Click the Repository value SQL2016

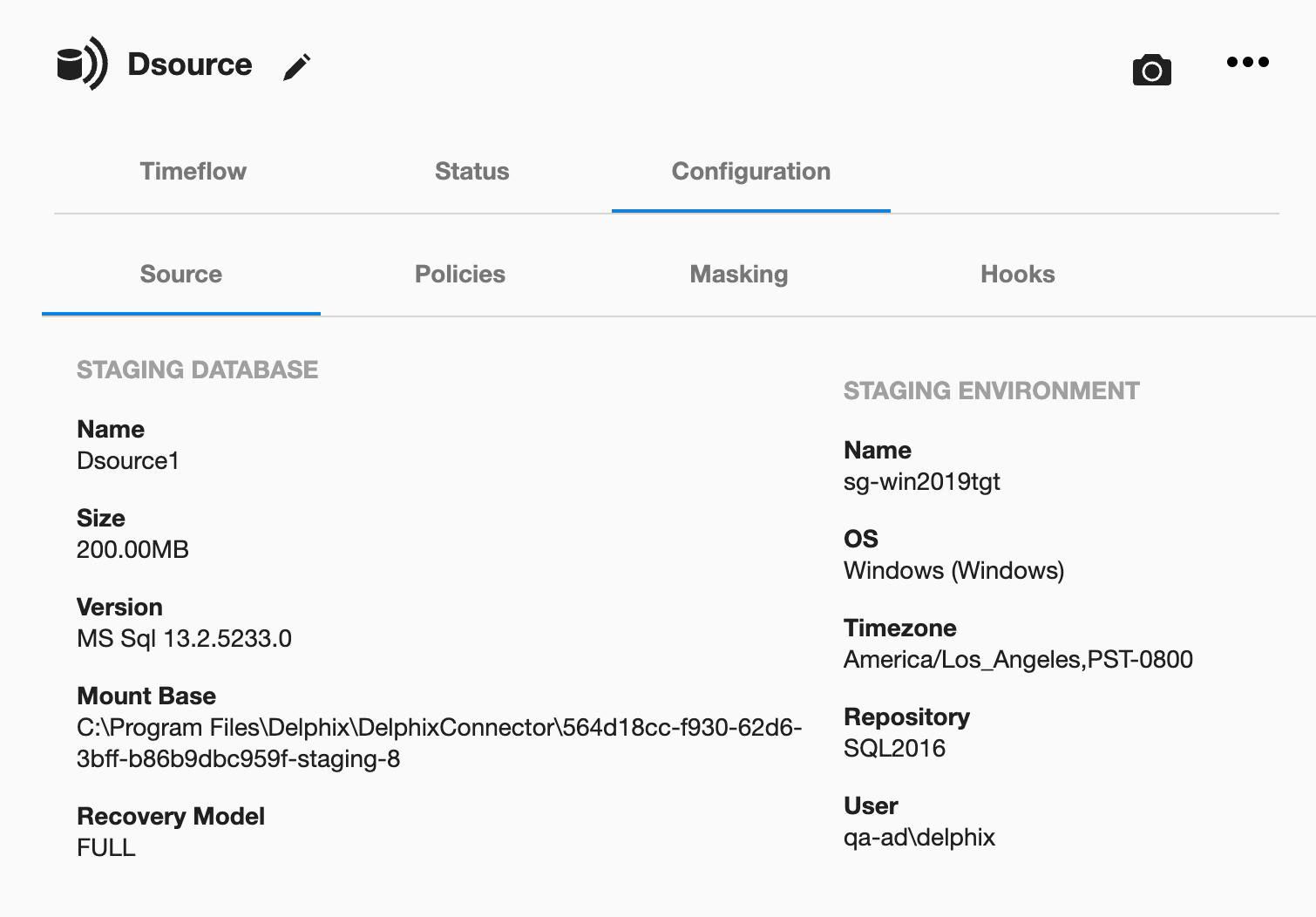point(893,748)
